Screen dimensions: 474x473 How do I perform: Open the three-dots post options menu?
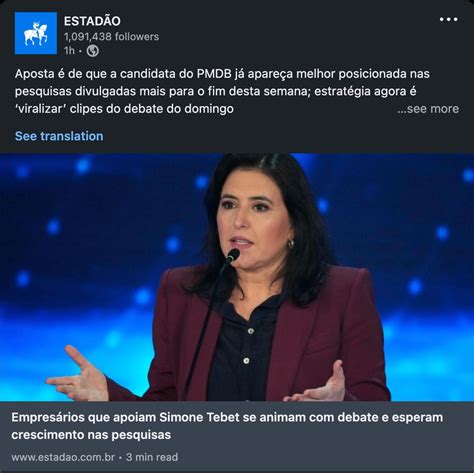(x=448, y=19)
